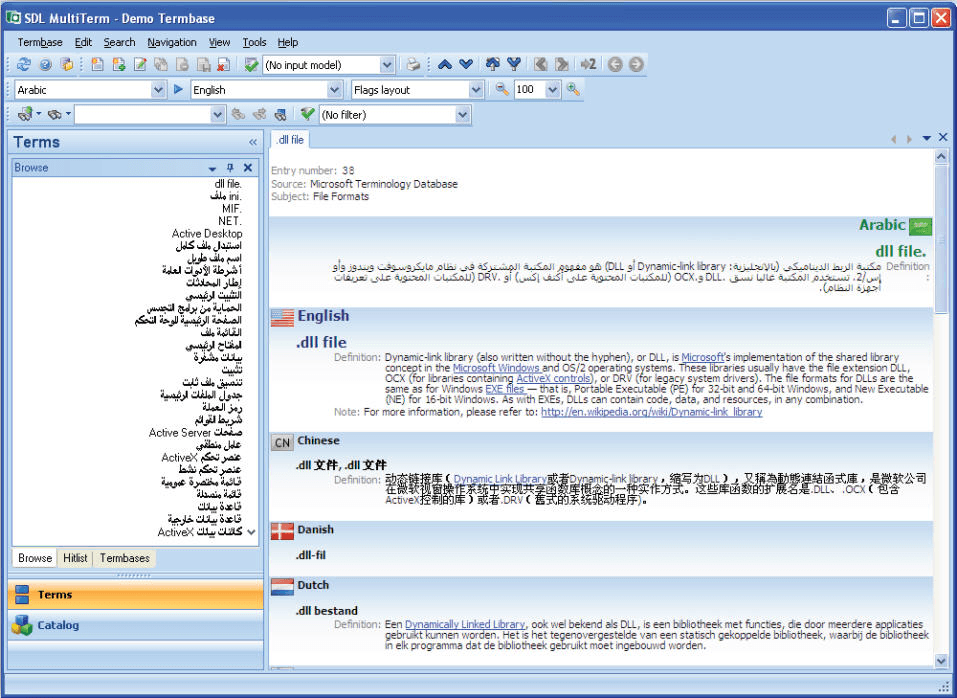Follow the Microsoft Windows hyperlink
This screenshot has width=957, height=698.
496,368
